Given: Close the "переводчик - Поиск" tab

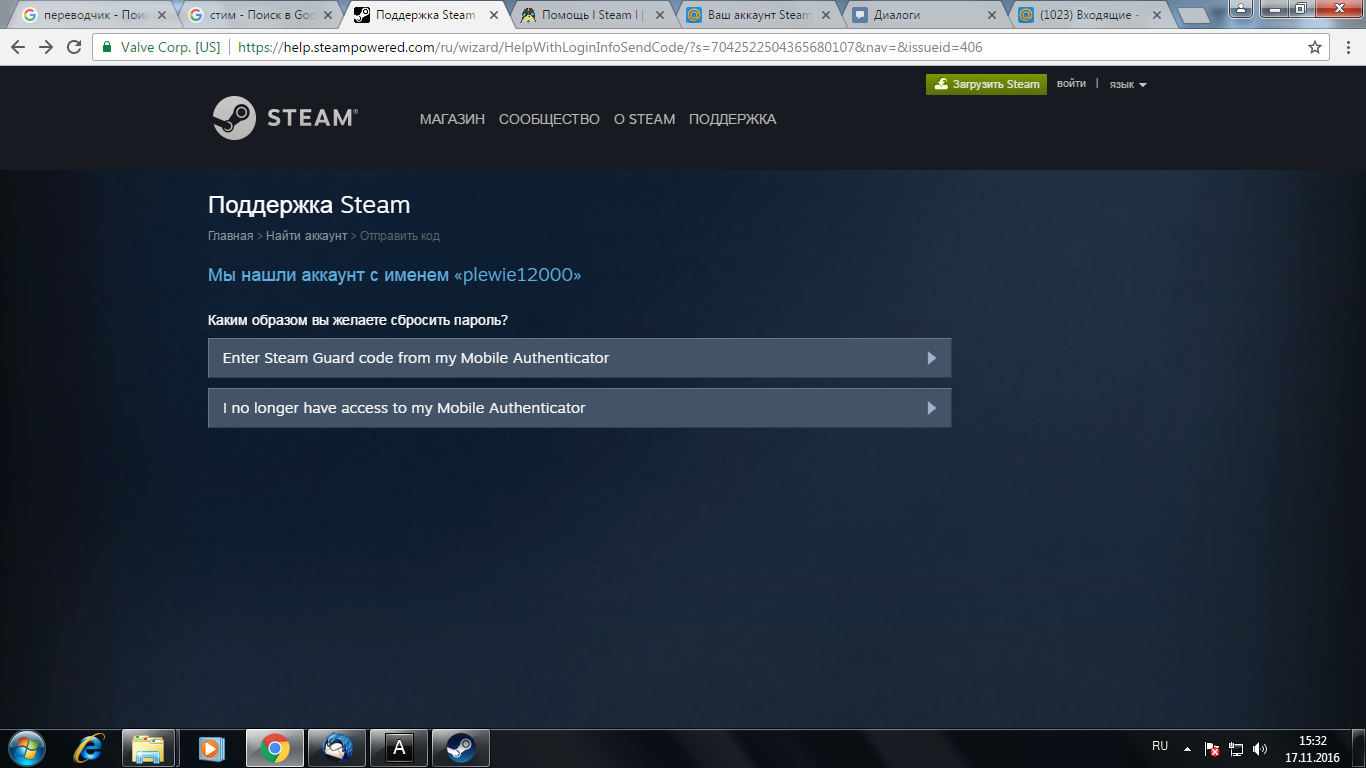Looking at the screenshot, I should tap(162, 15).
